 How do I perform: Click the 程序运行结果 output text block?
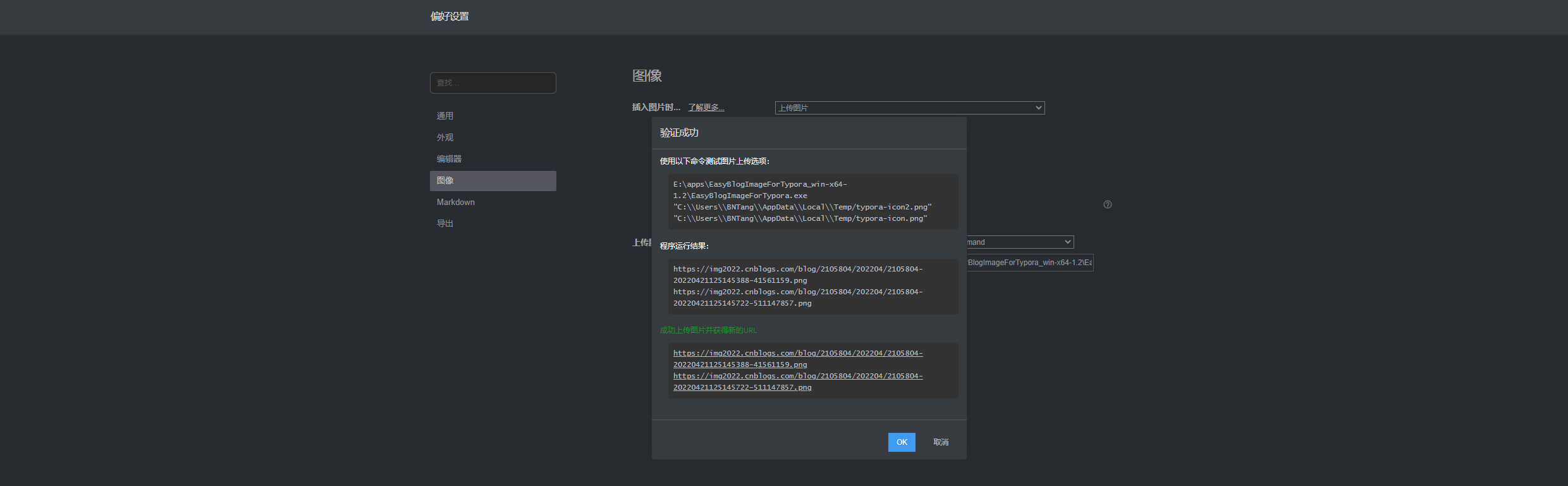tap(813, 287)
